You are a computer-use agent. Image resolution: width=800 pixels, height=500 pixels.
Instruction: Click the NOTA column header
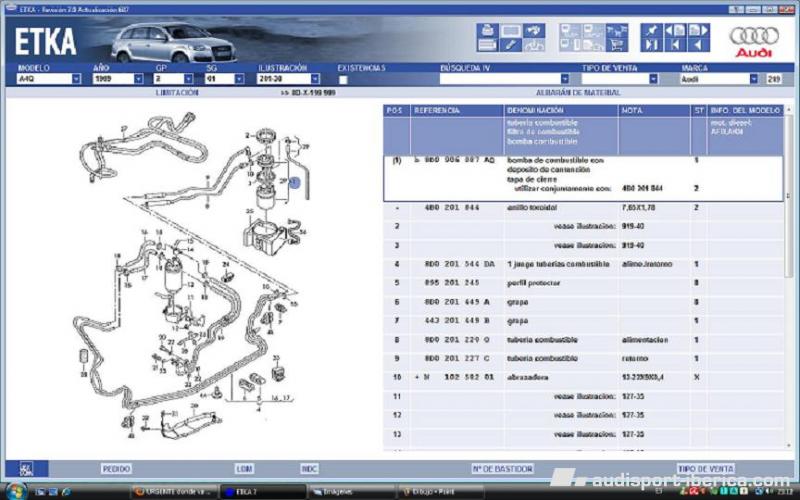click(x=654, y=111)
